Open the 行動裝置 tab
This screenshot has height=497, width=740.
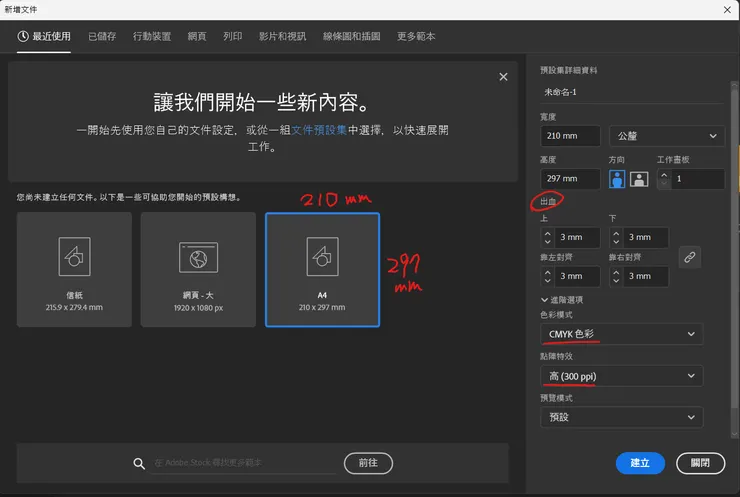point(151,36)
